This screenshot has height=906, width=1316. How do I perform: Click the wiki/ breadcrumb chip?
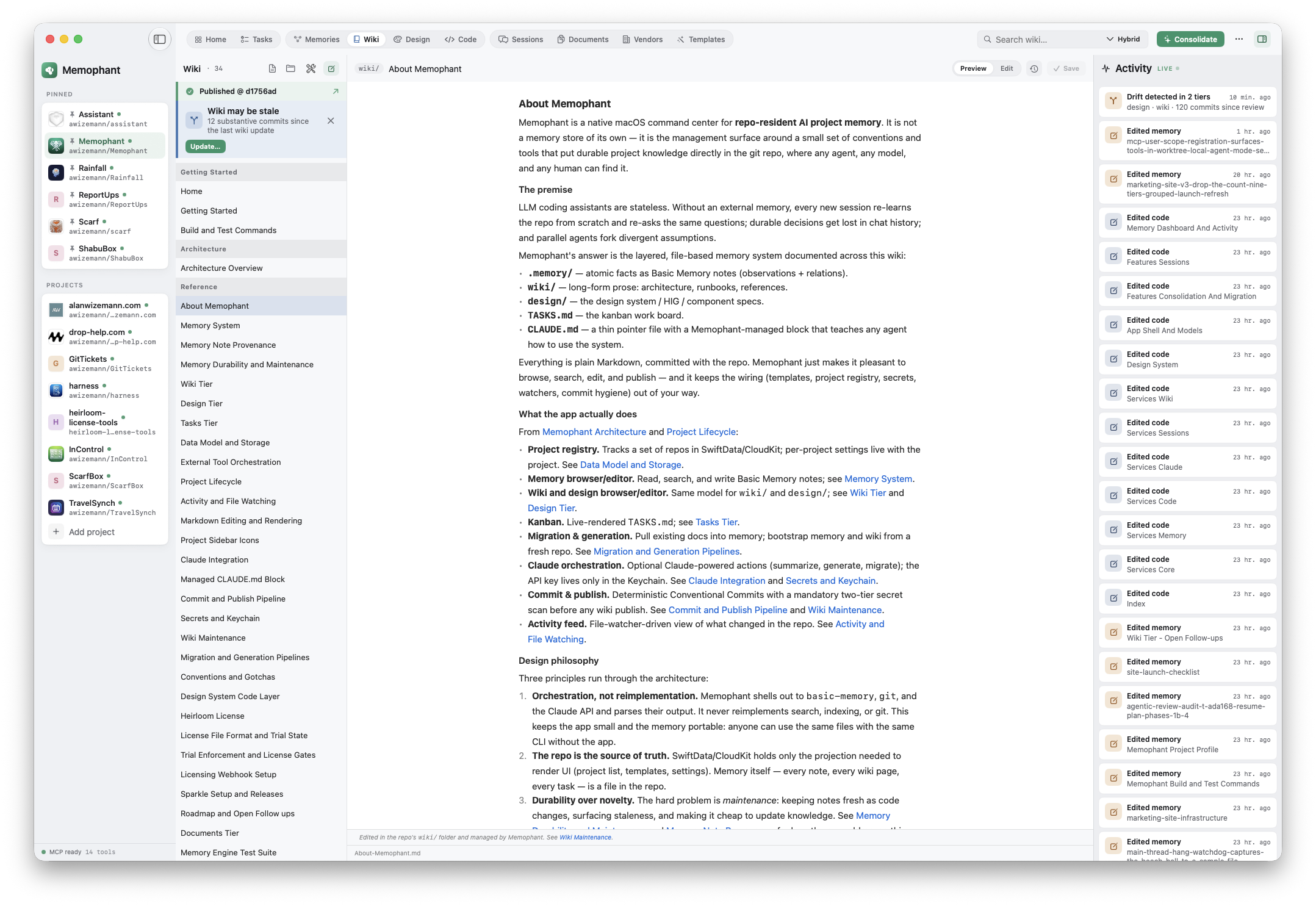369,68
